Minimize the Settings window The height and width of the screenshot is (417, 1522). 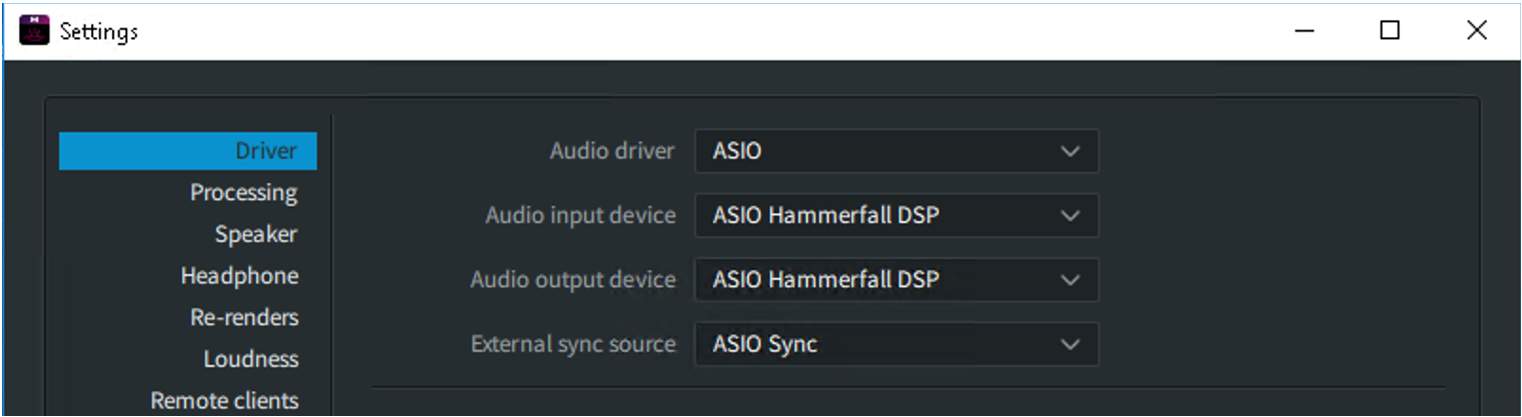(1304, 31)
